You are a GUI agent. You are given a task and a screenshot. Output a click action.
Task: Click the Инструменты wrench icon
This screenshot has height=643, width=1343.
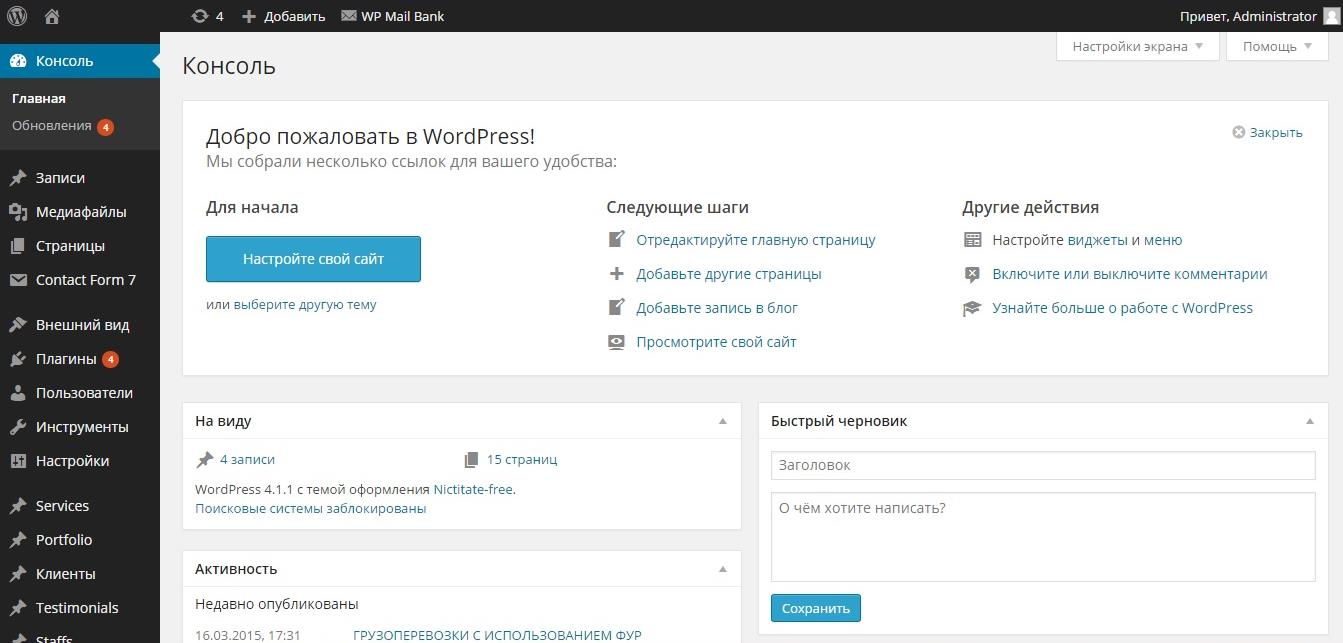[x=18, y=427]
